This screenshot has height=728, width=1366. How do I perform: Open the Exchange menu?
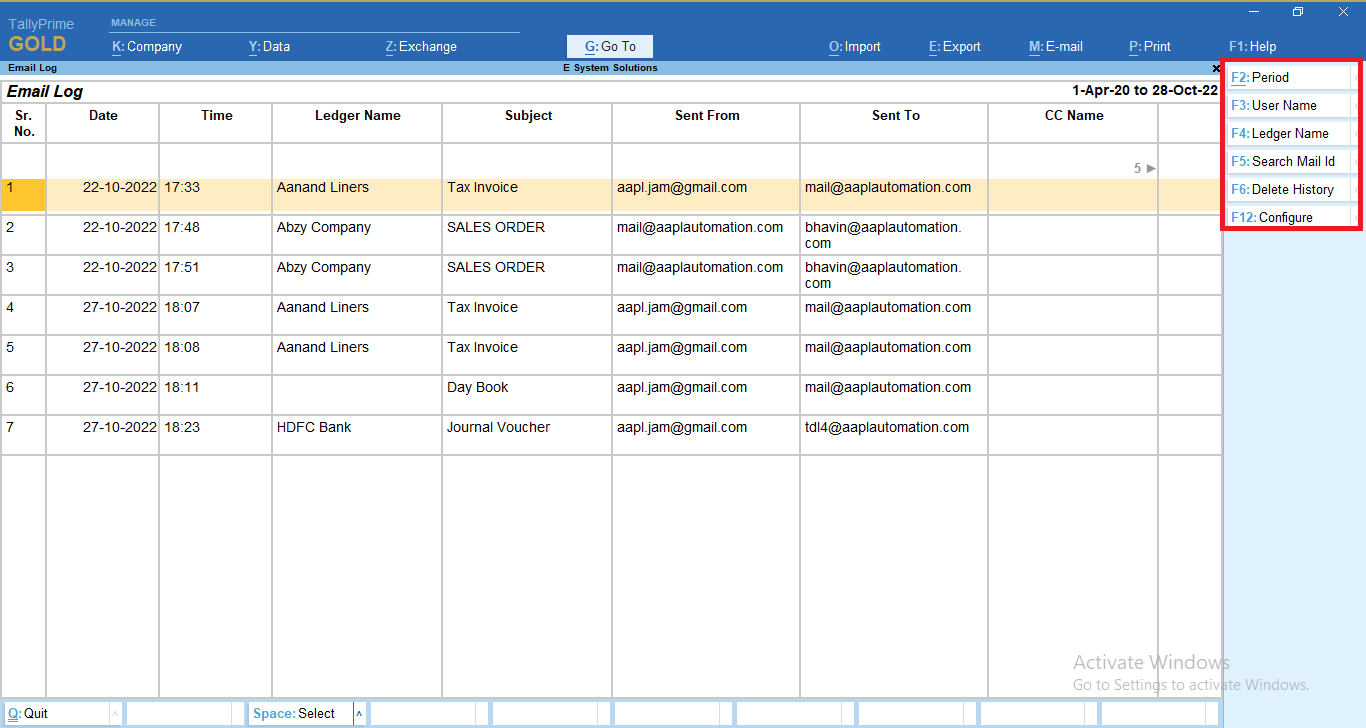pos(420,46)
